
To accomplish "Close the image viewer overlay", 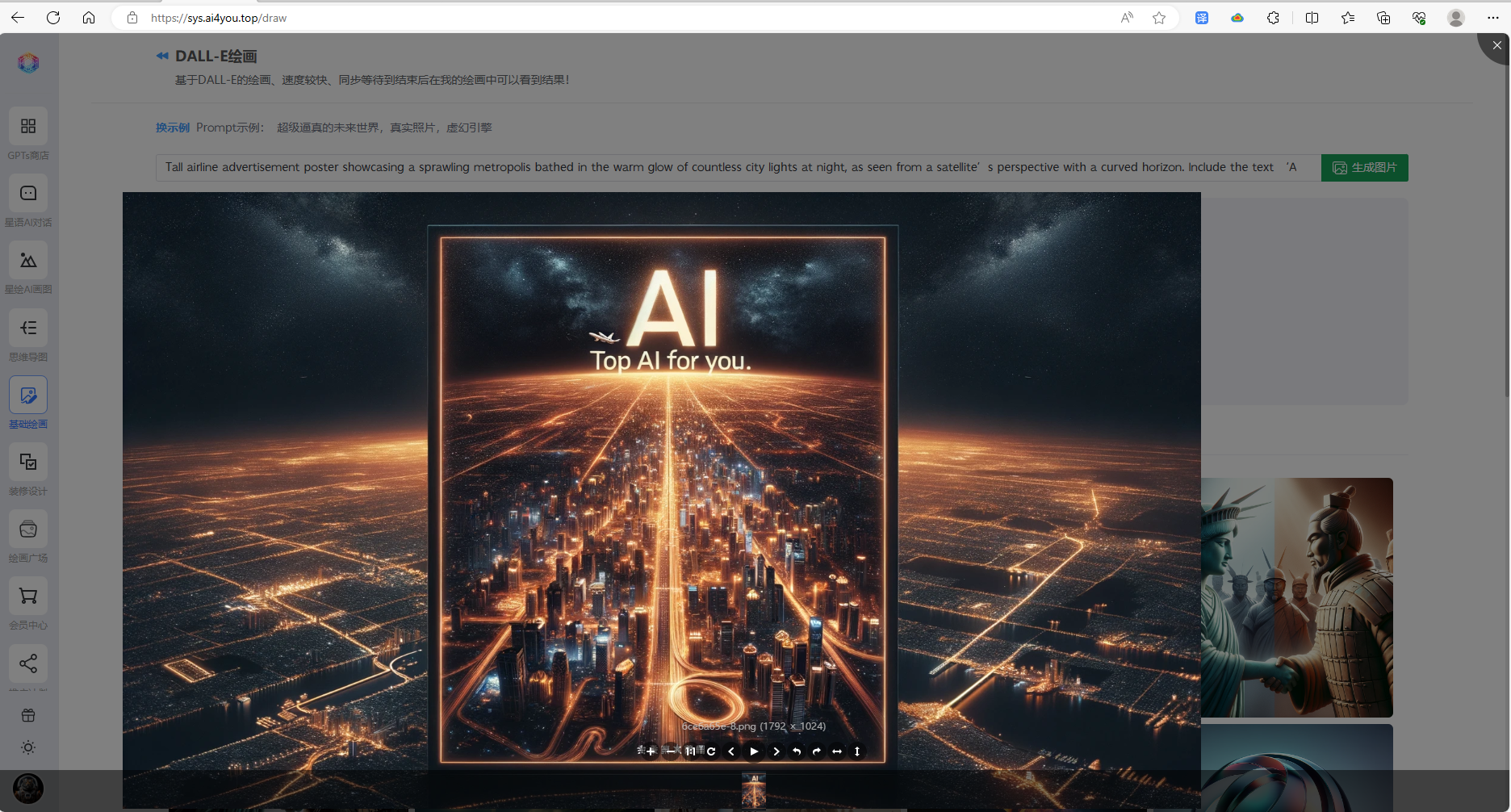I will 1496,46.
